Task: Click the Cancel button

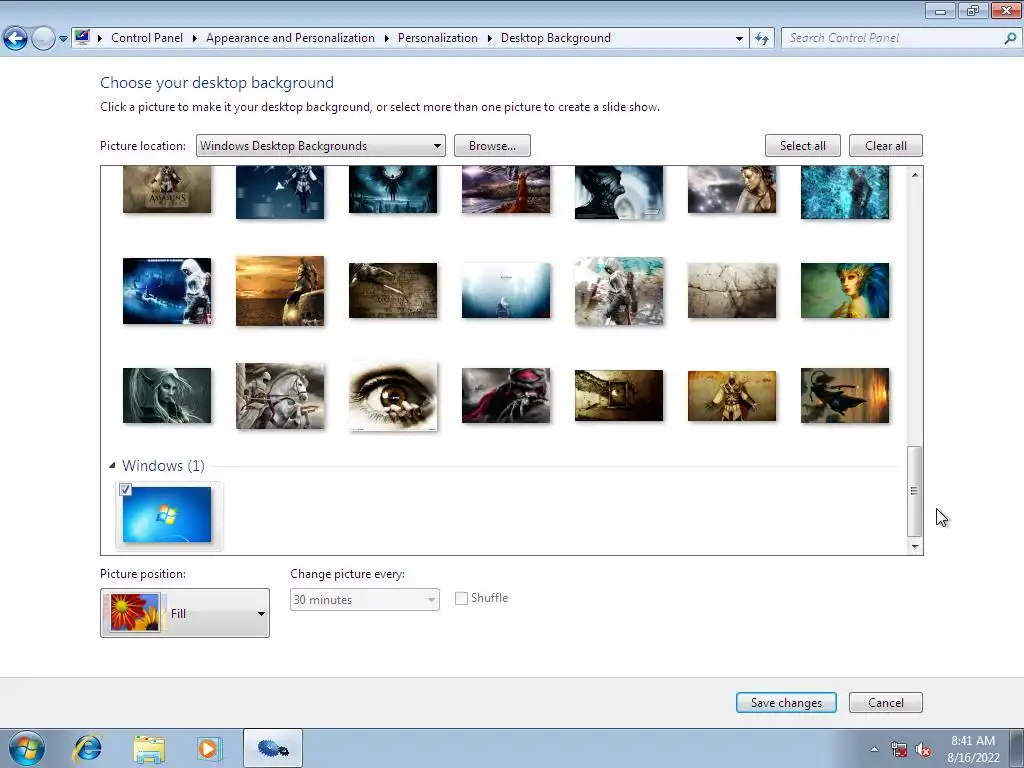Action: [x=886, y=703]
